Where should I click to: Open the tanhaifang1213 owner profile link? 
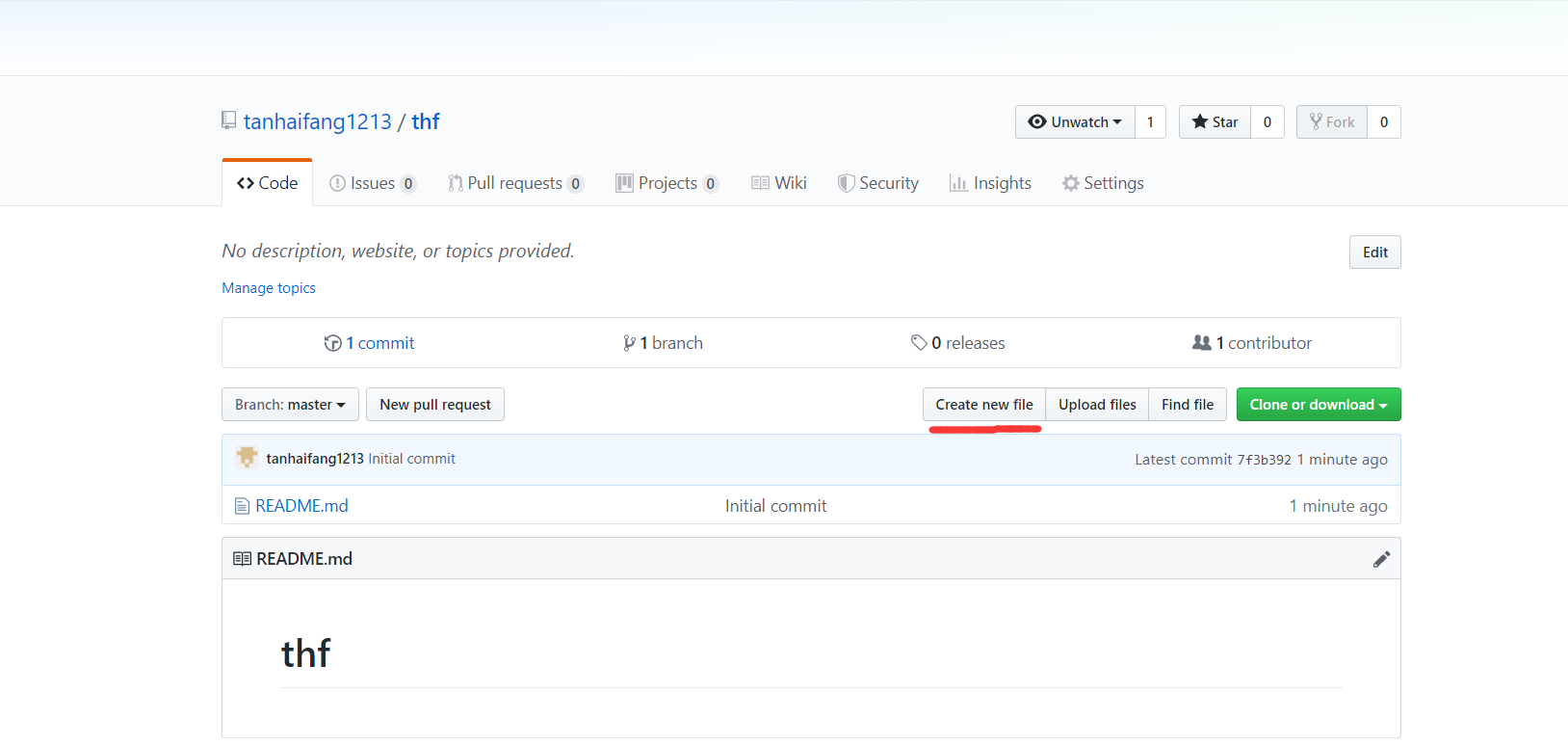point(318,121)
